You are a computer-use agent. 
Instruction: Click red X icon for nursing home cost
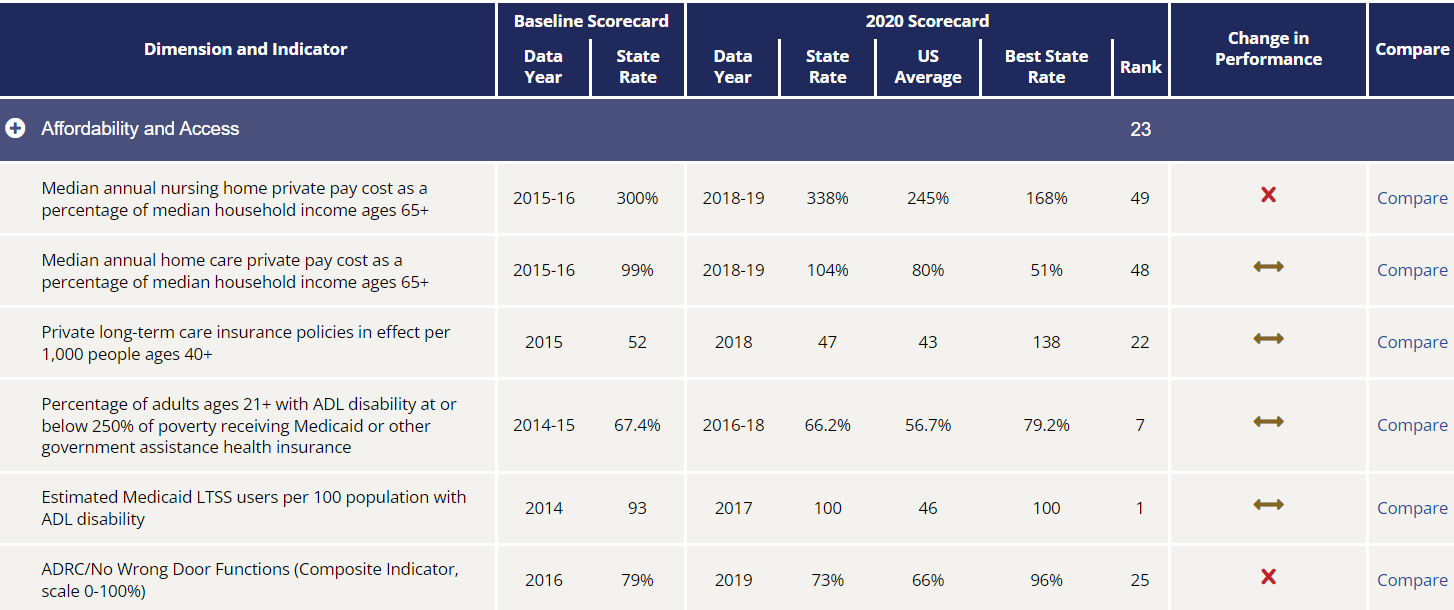pyautogui.click(x=1268, y=195)
